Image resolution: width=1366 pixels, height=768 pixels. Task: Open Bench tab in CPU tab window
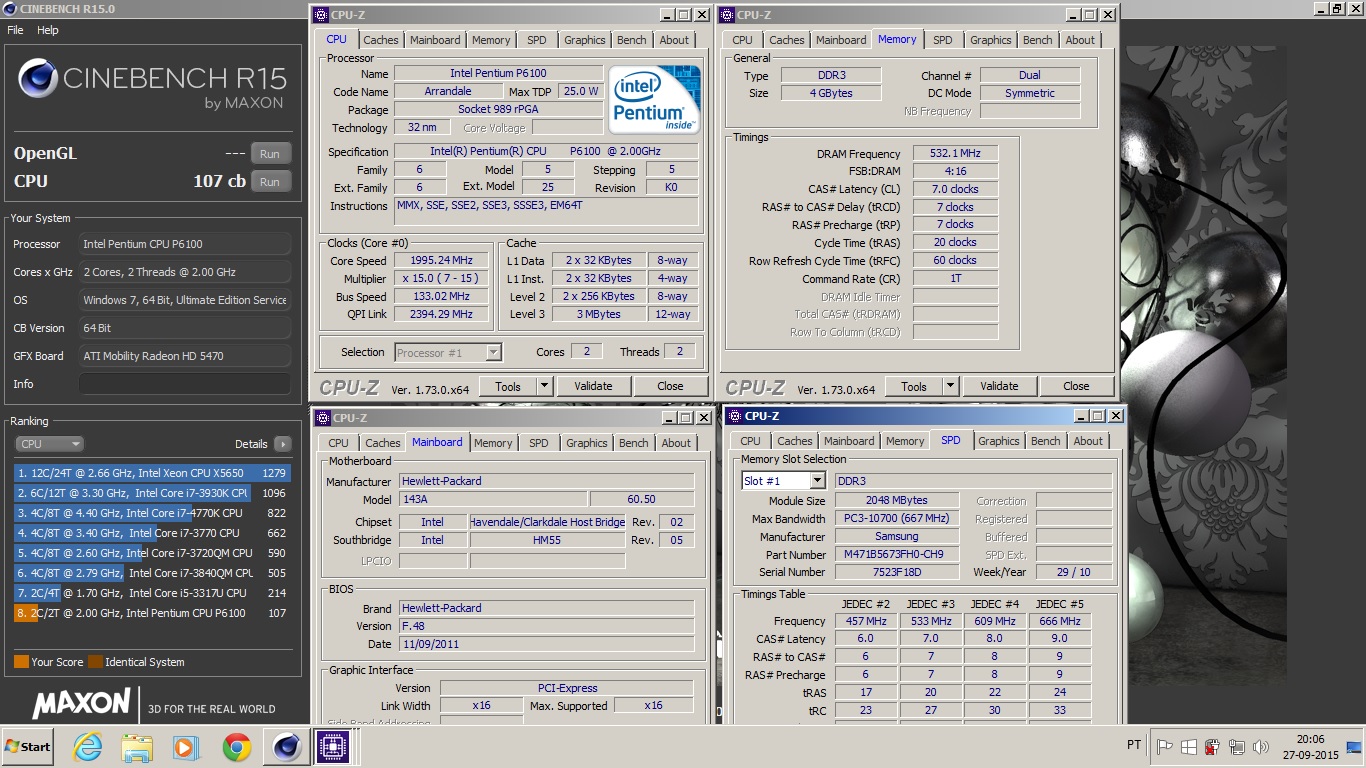(x=631, y=40)
